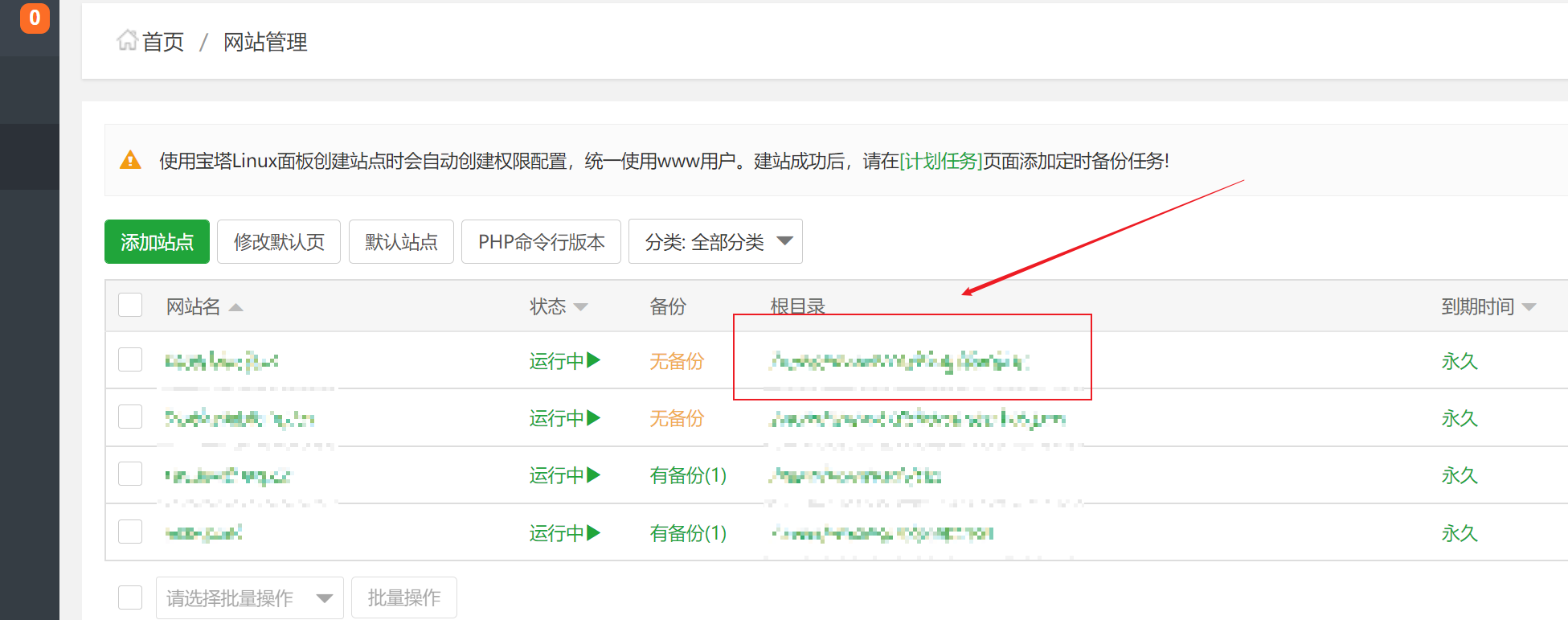Open the second site's blurred name link
The width and height of the screenshot is (1568, 620).
[x=239, y=418]
